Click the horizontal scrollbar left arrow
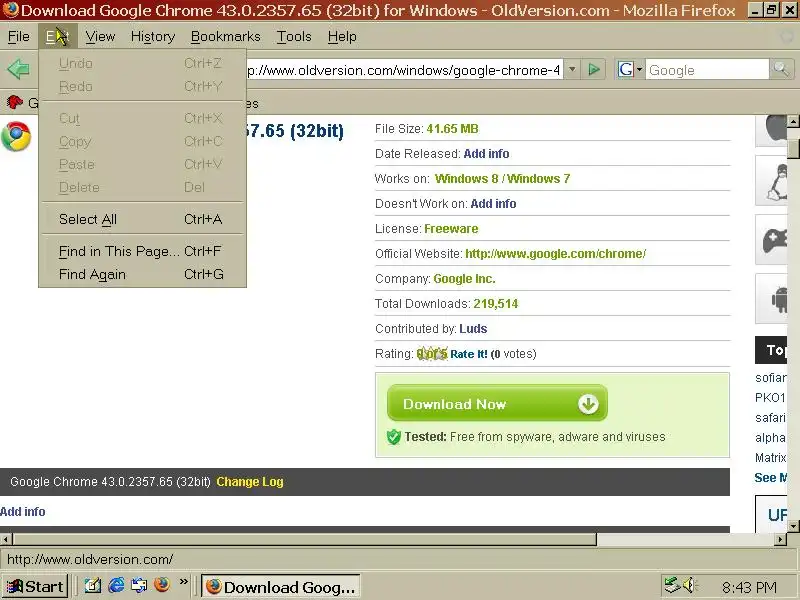Viewport: 800px width, 600px height. point(6,539)
